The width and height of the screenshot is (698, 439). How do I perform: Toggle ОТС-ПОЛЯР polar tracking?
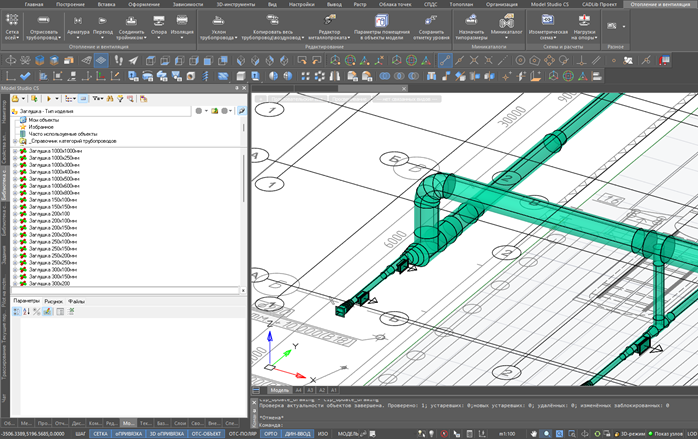pos(243,433)
